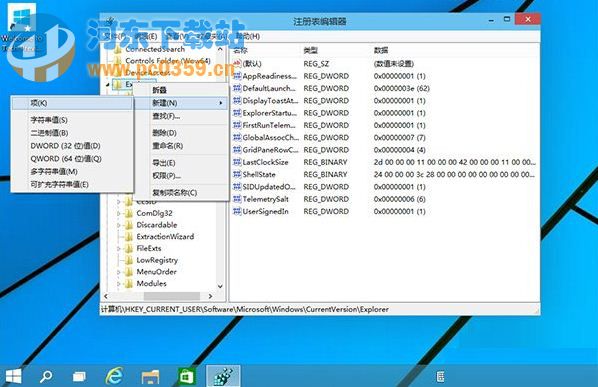This screenshot has height=387, width=598.
Task: Open the 新建(N) submenu arrow
Action: tap(221, 103)
